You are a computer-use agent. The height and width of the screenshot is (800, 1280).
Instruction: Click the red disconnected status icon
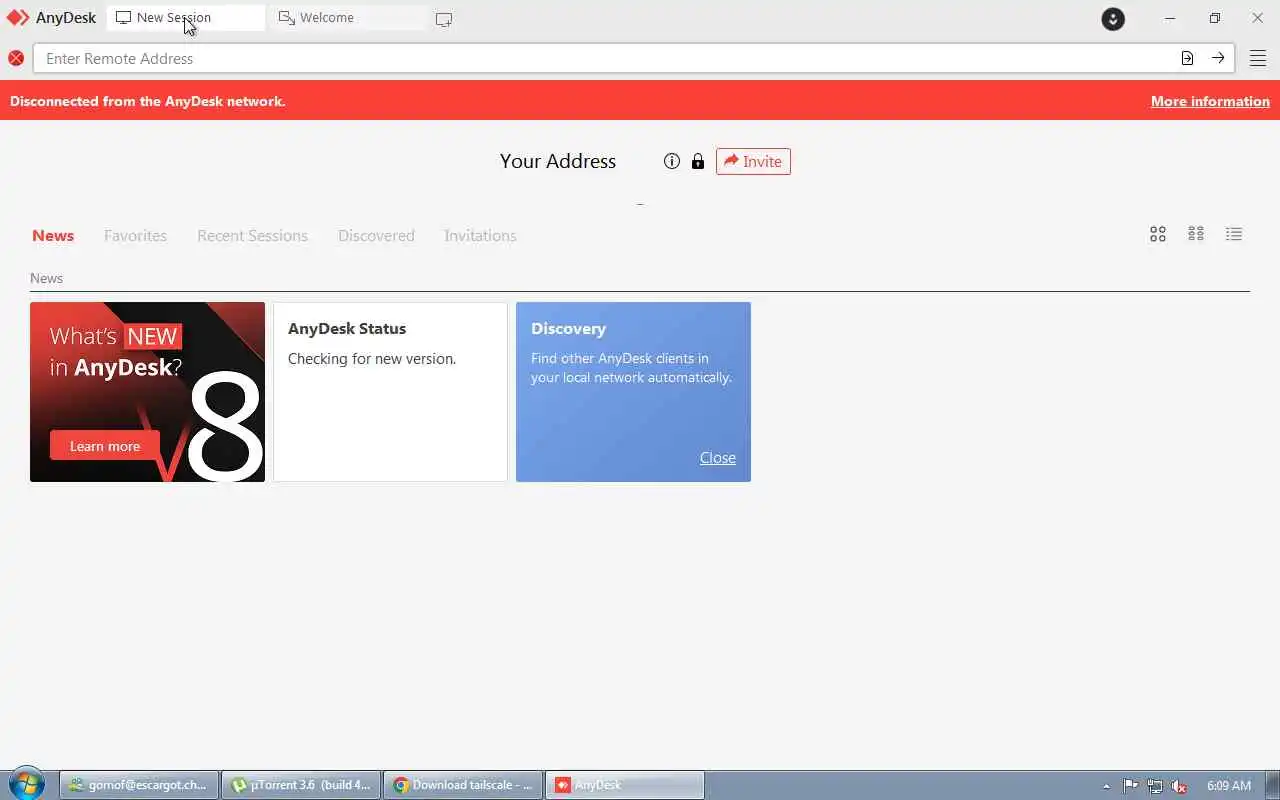point(16,58)
